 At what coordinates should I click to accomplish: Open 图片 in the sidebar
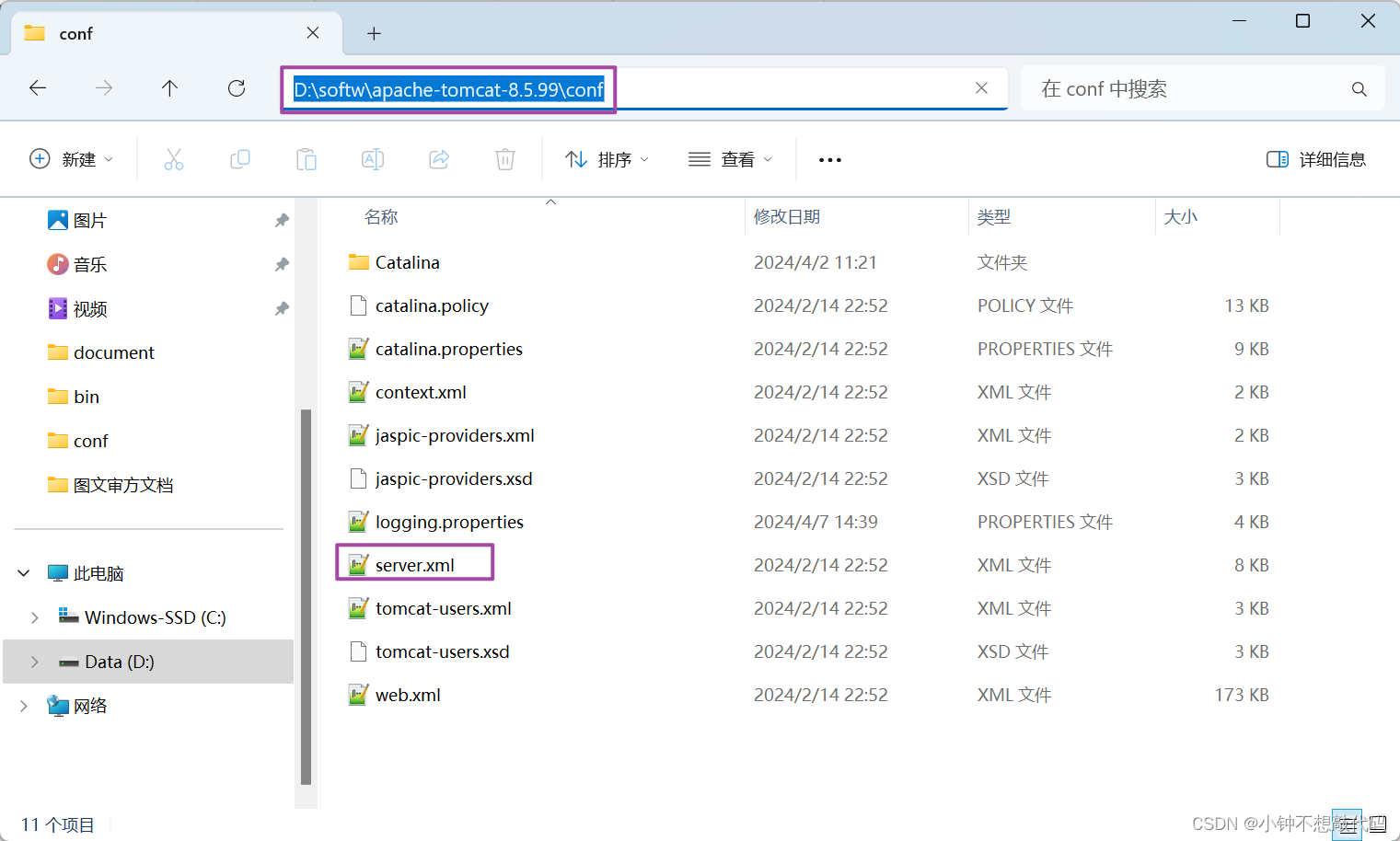click(x=90, y=221)
